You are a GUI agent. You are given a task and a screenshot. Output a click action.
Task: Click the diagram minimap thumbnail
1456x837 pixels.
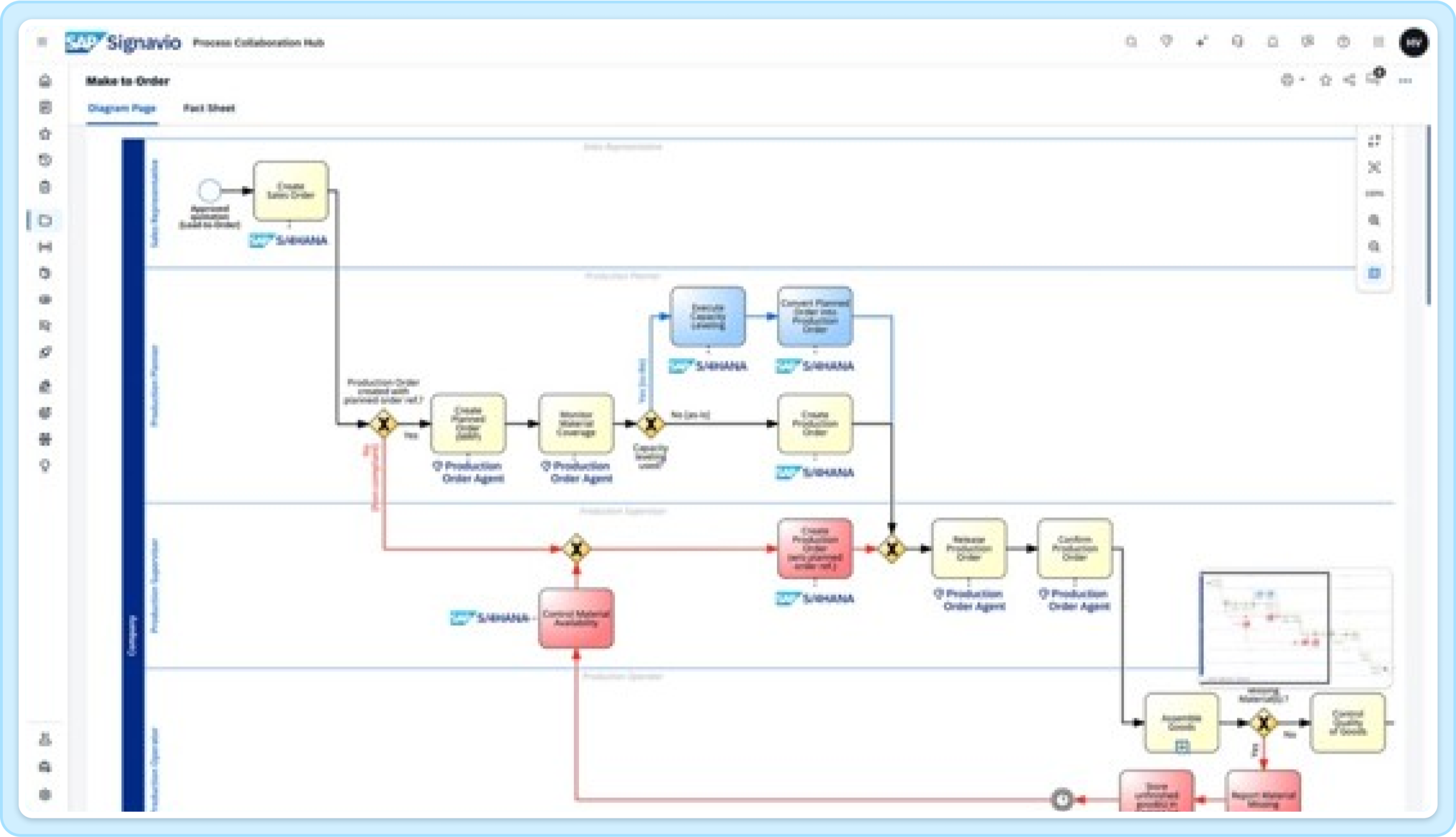1264,628
